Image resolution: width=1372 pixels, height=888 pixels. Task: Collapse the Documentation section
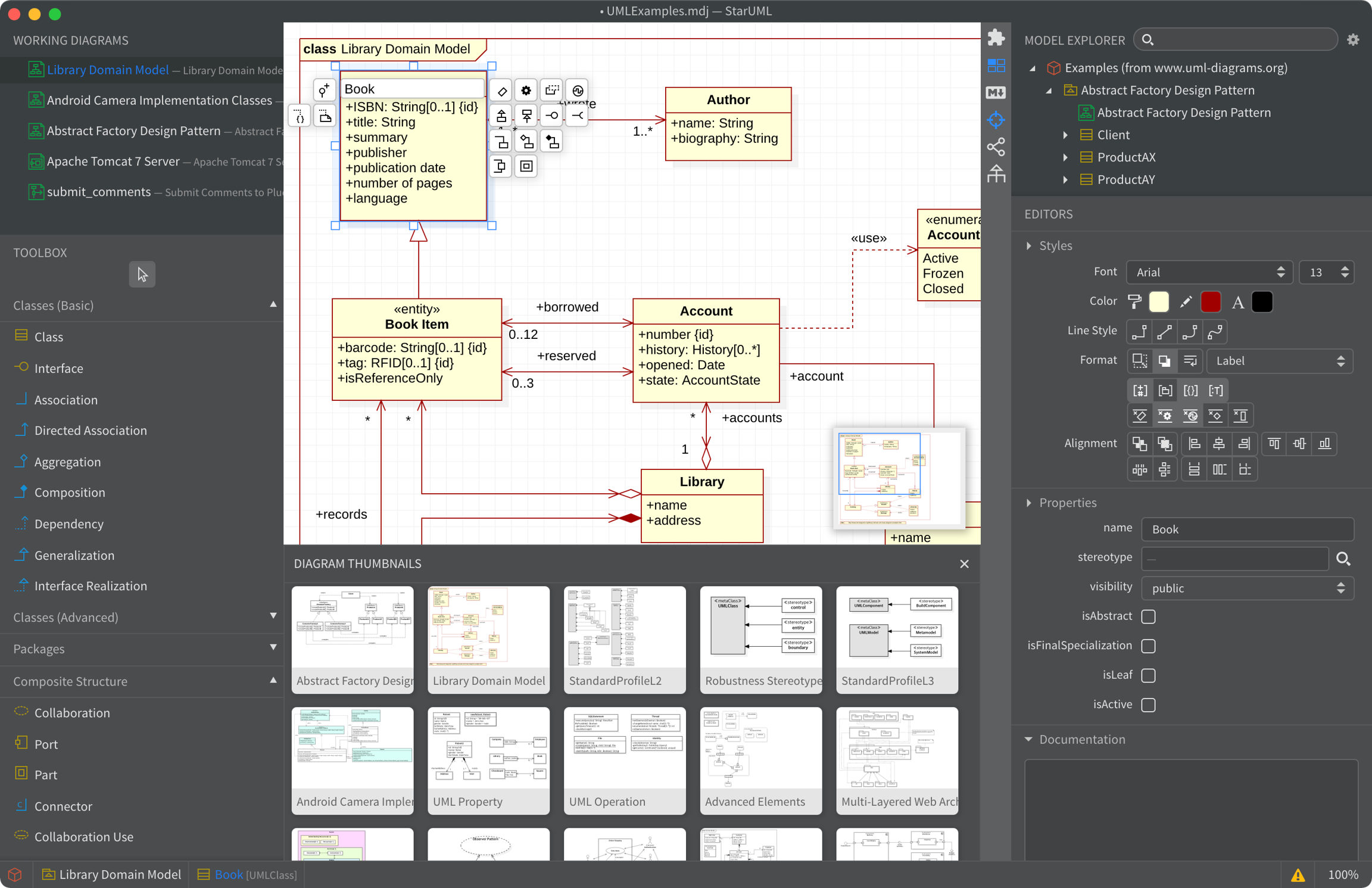click(1028, 739)
